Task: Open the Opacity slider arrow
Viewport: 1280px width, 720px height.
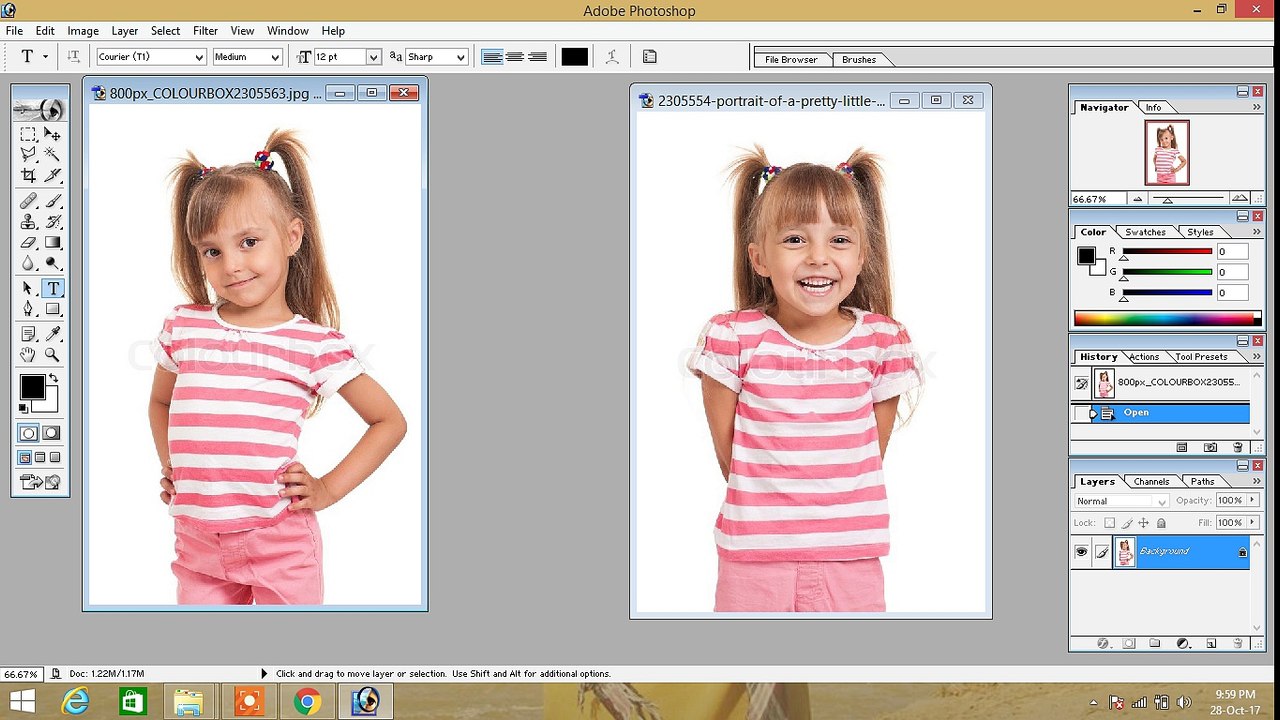Action: (x=1252, y=500)
